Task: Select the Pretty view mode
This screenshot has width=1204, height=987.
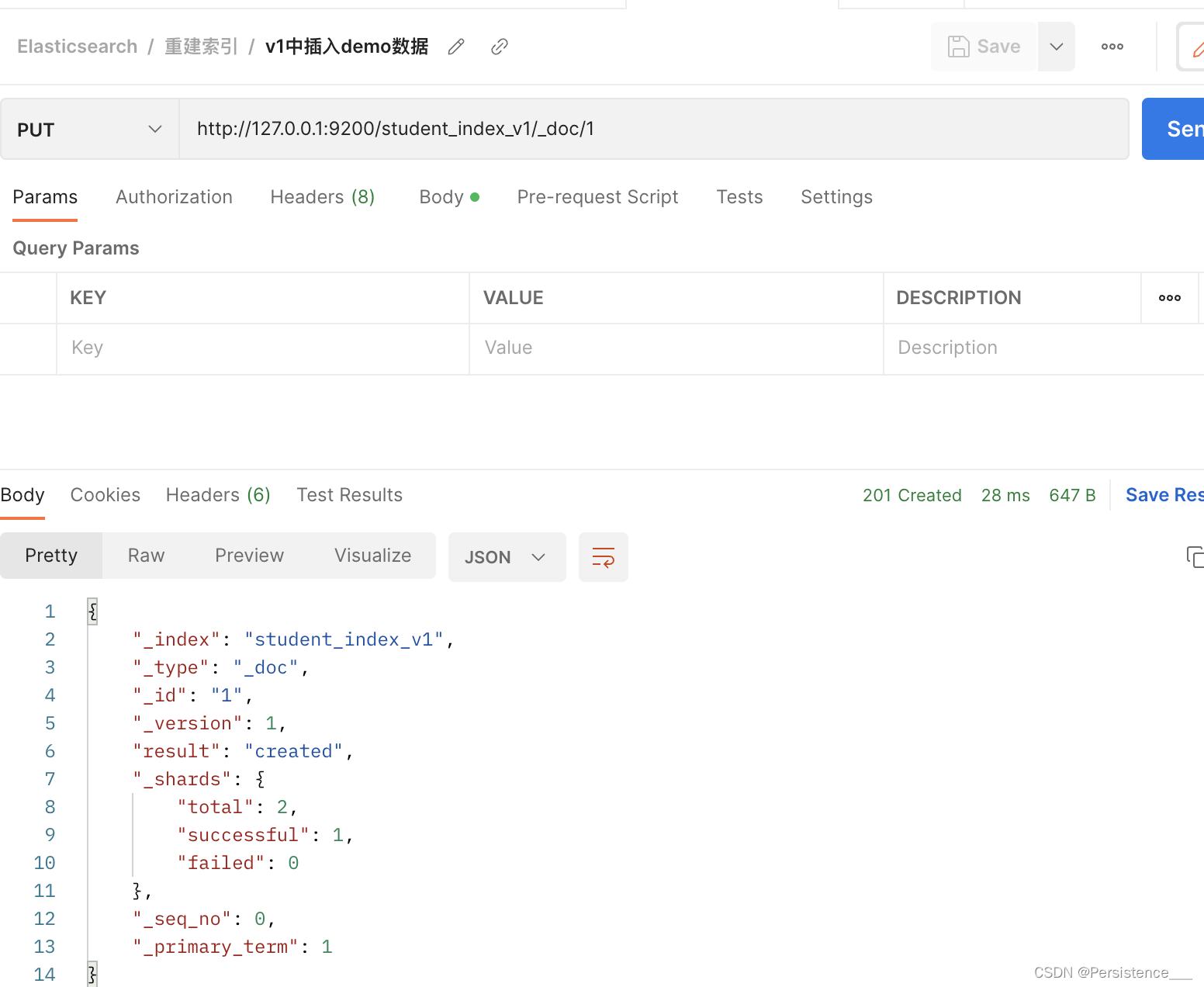Action: pos(51,556)
